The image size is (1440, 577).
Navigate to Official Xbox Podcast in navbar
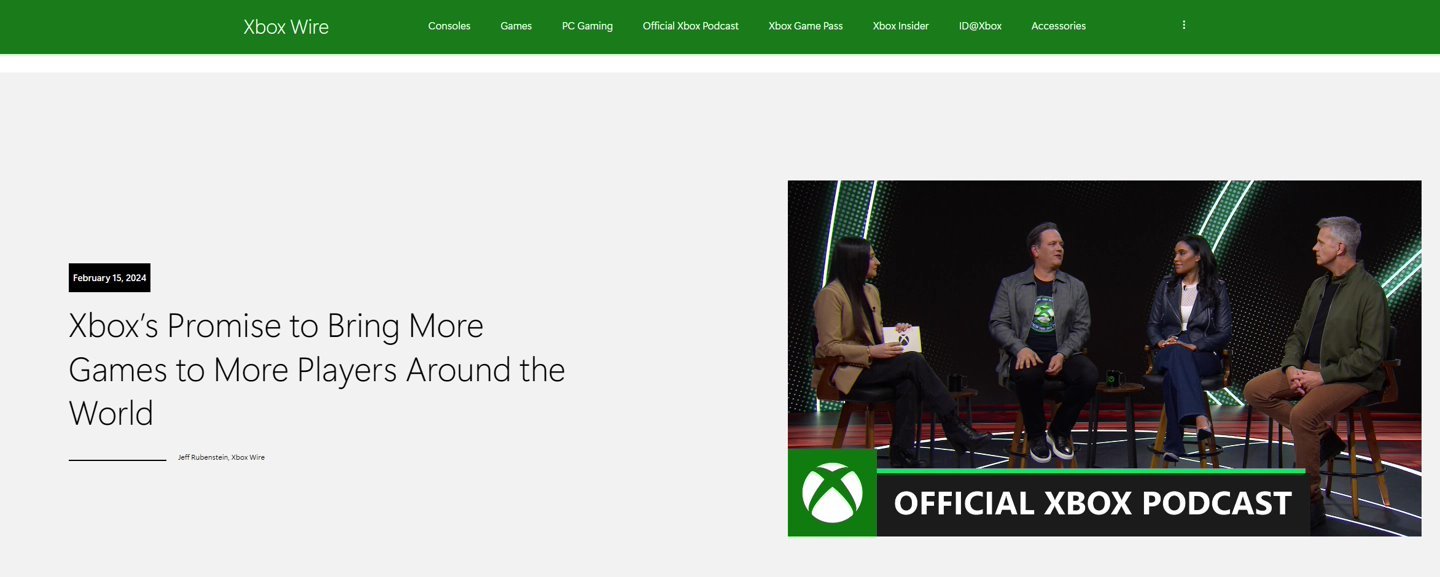coord(690,26)
